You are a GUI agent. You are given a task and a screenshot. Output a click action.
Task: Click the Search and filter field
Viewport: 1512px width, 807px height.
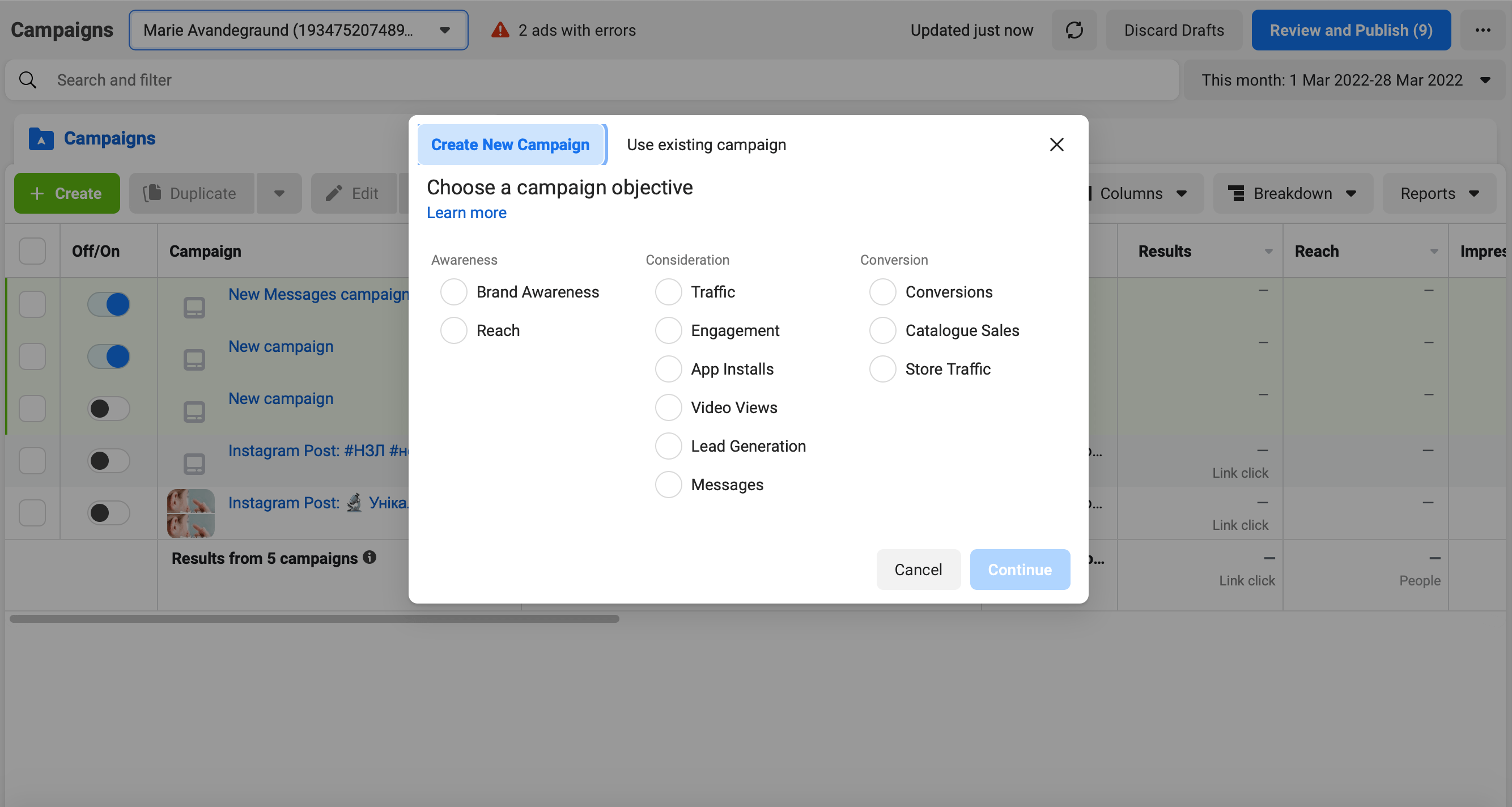coord(592,80)
